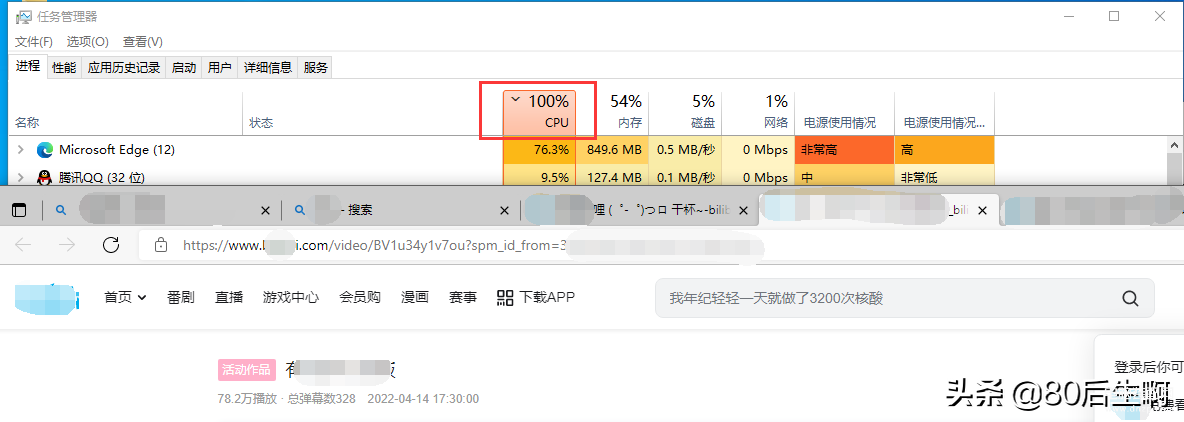Click the 下载APP link with QR icon

pos(535,297)
